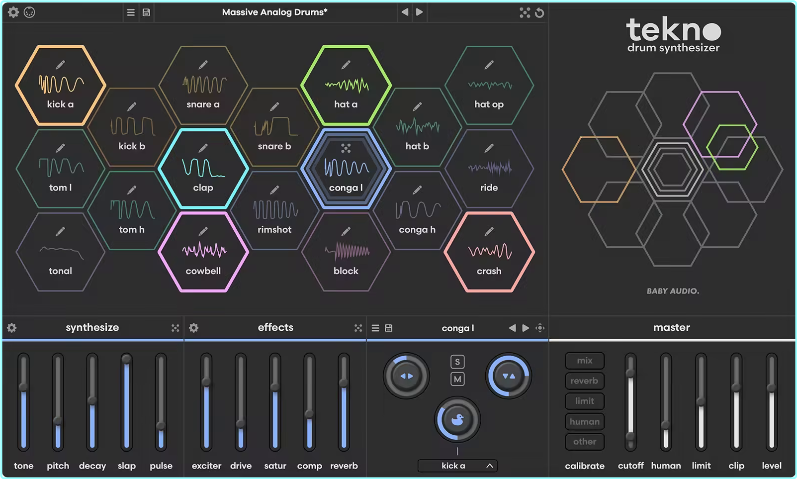Click the conga l preset name field
Viewport: 797px width, 479px height.
(457, 328)
